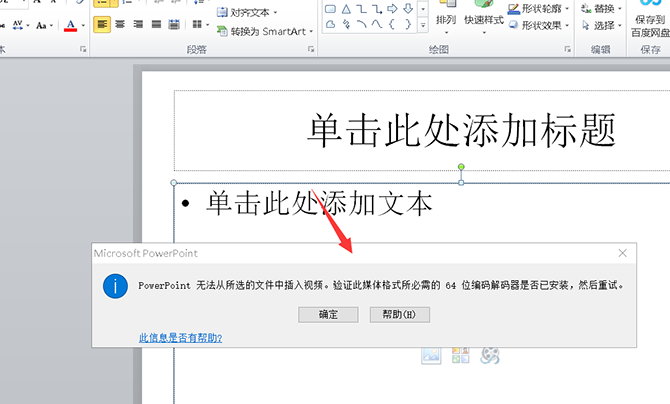
Task: Click the body placeholder 单击此处添加文本
Action: coord(320,203)
